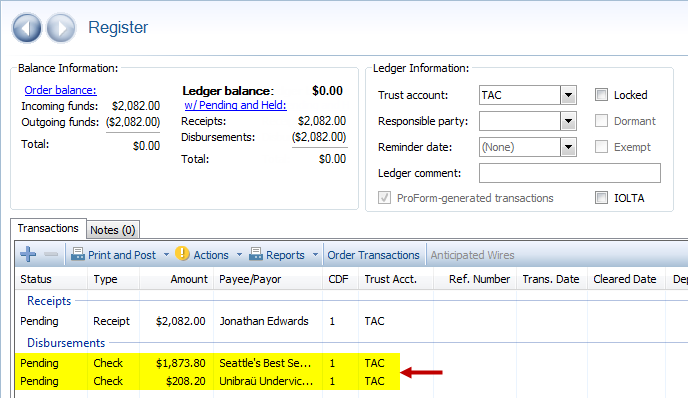
Task: Enable the IOLTA checkbox
Action: click(x=601, y=197)
